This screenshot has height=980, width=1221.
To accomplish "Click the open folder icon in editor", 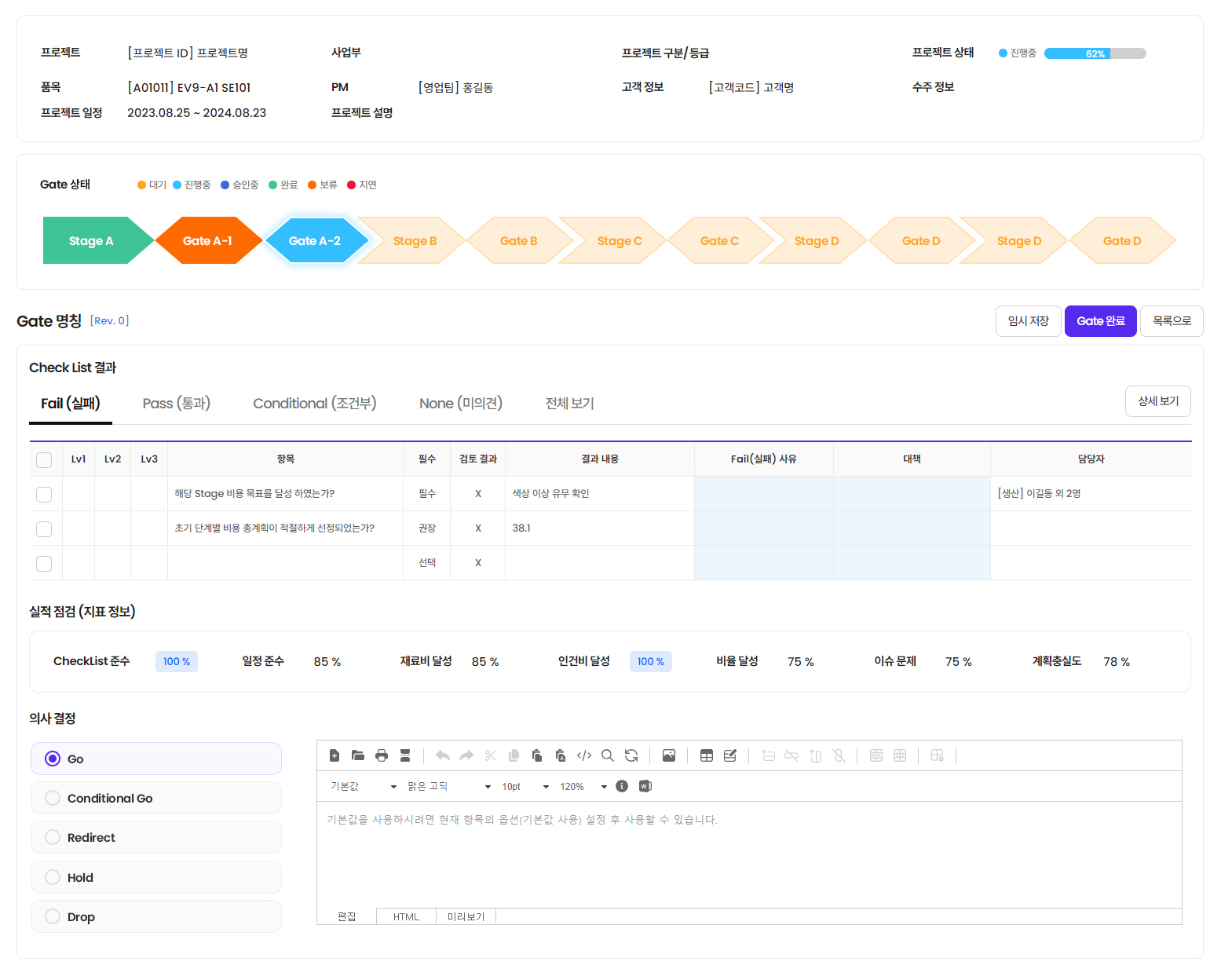I will [358, 755].
